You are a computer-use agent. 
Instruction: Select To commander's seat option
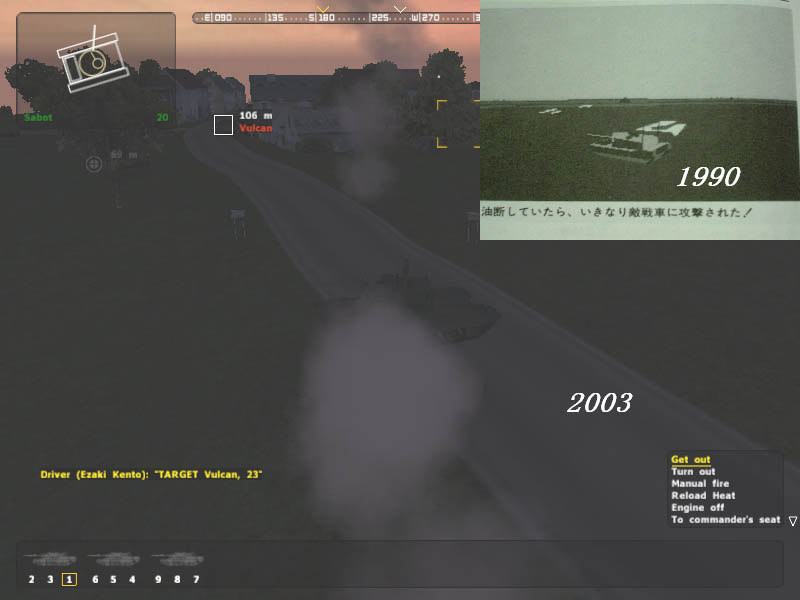click(725, 520)
